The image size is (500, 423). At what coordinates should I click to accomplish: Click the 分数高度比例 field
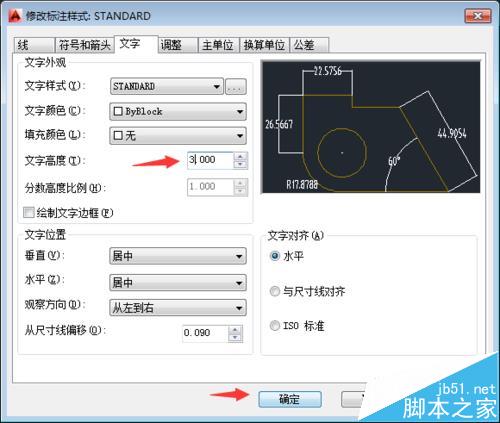click(x=210, y=187)
